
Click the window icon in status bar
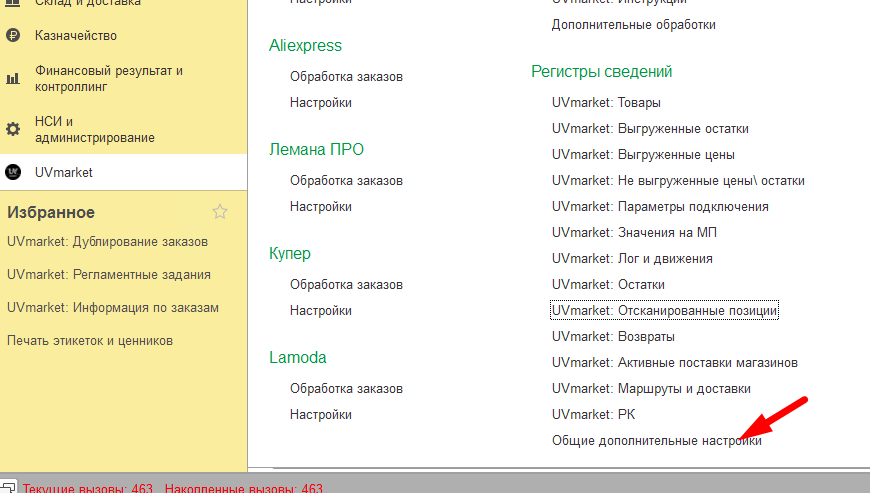click(8, 487)
